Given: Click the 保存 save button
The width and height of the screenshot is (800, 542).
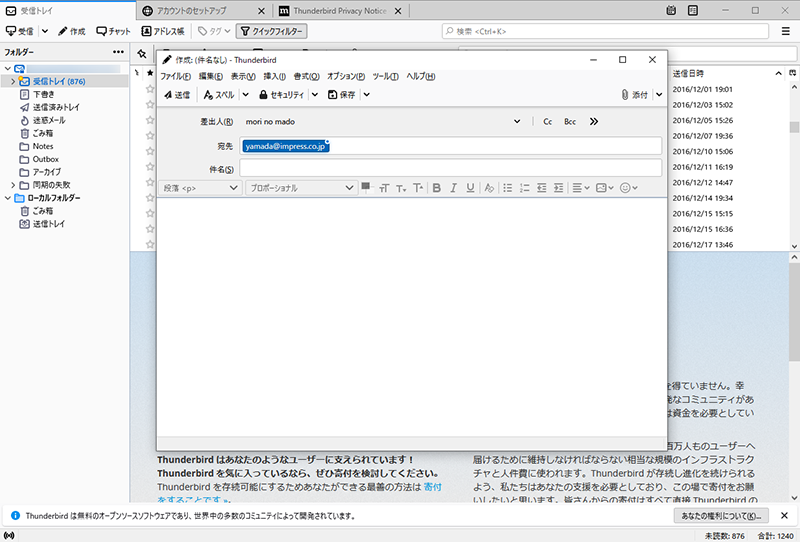Looking at the screenshot, I should coord(341,94).
